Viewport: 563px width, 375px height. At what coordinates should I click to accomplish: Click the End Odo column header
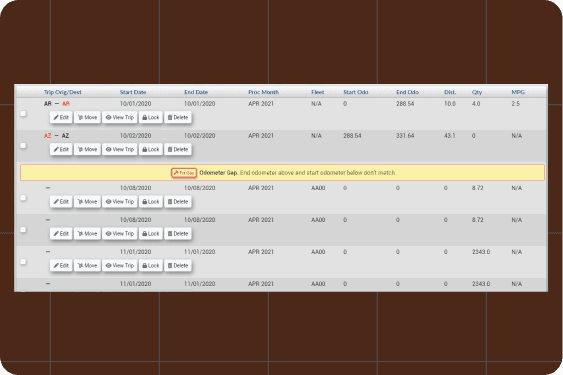[x=407, y=92]
